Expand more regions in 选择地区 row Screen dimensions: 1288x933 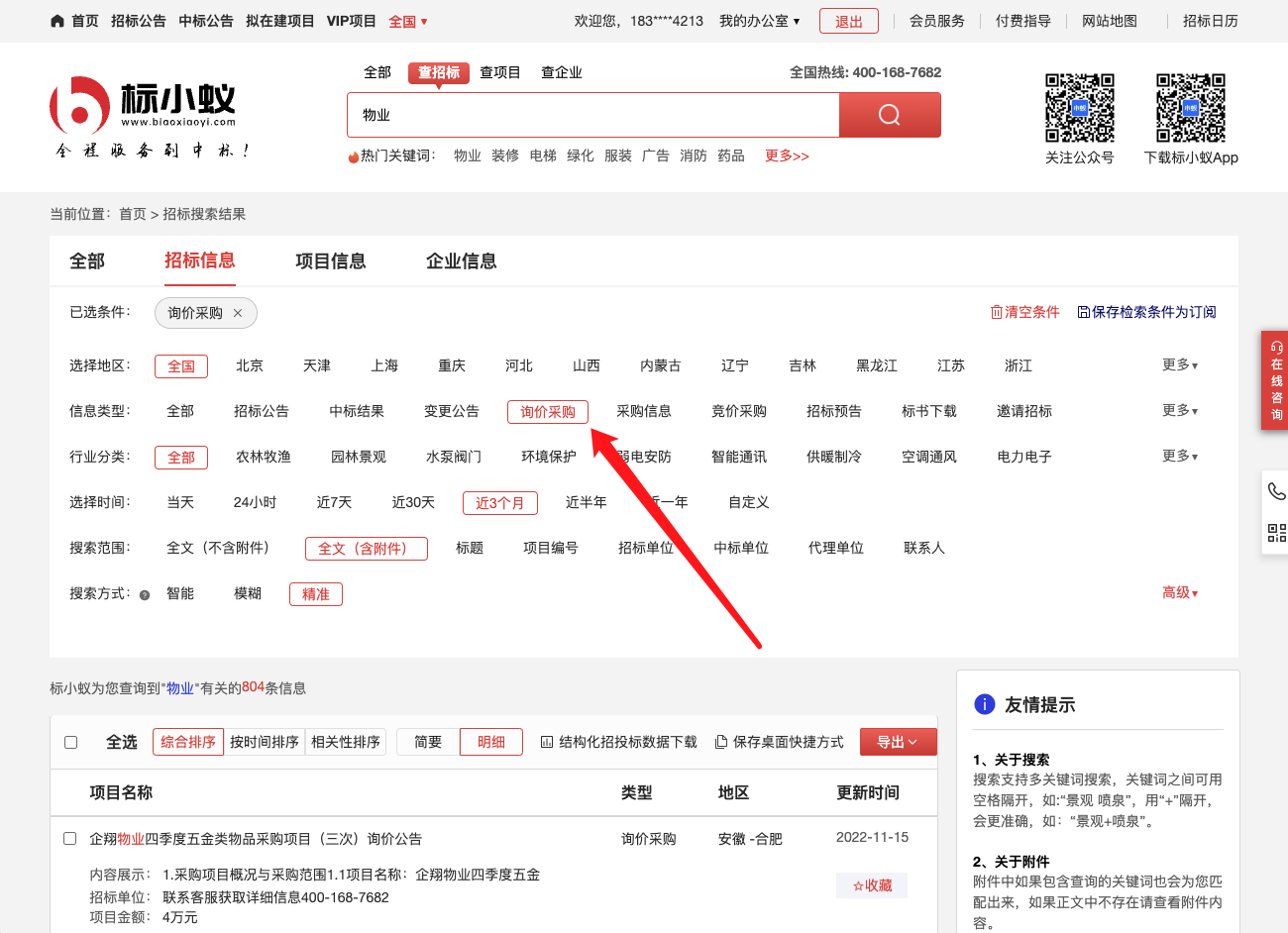coord(1179,365)
